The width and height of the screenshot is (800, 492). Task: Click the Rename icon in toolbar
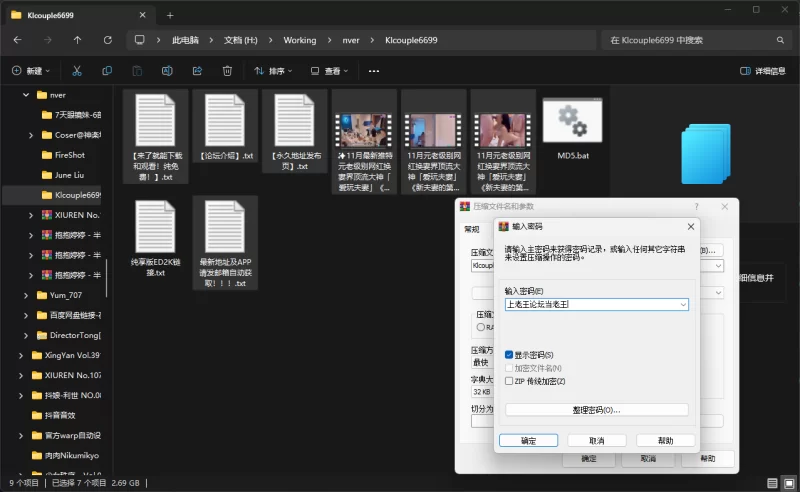coord(167,71)
